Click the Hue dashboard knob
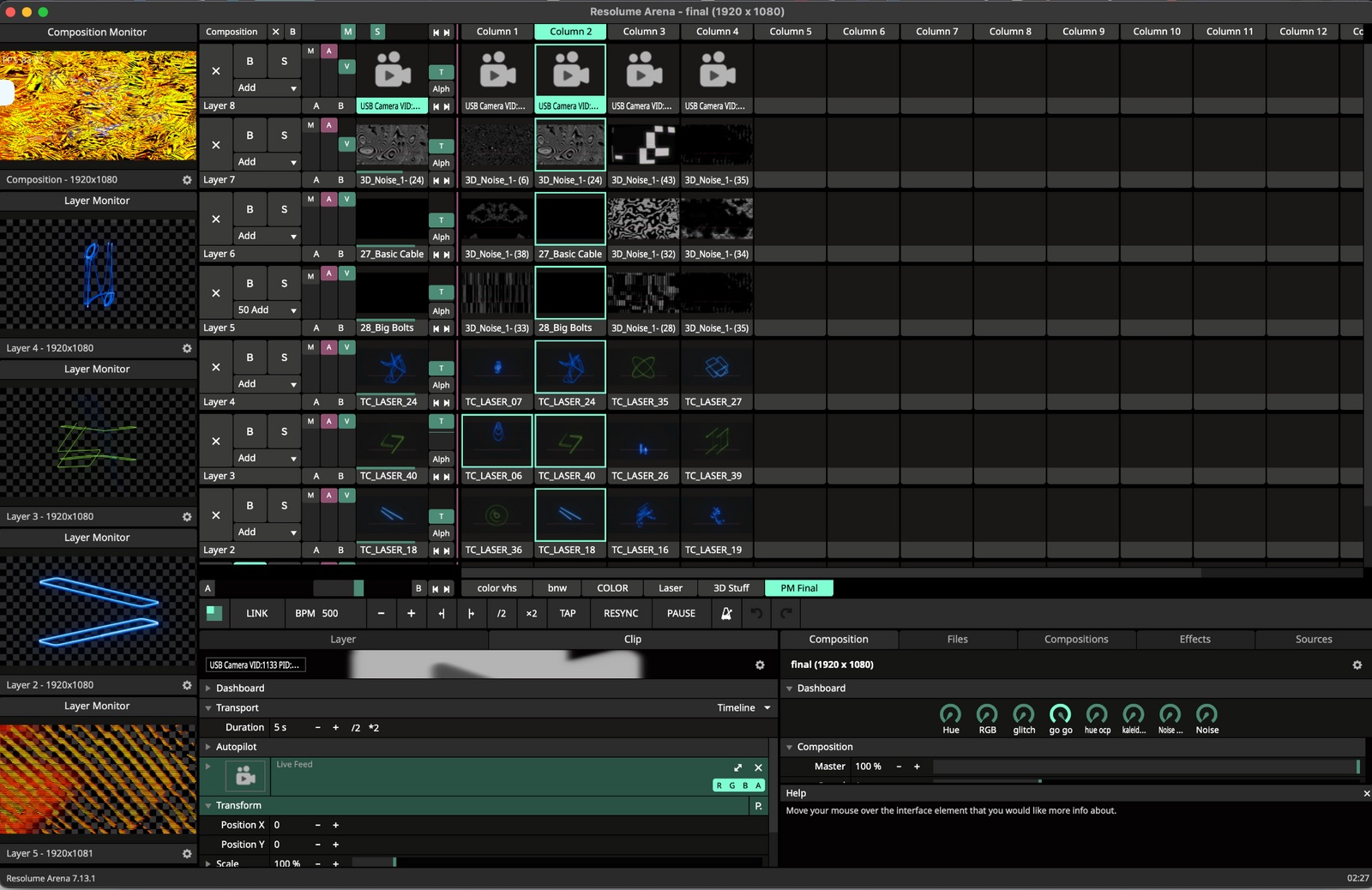The image size is (1372, 890). coord(950,713)
